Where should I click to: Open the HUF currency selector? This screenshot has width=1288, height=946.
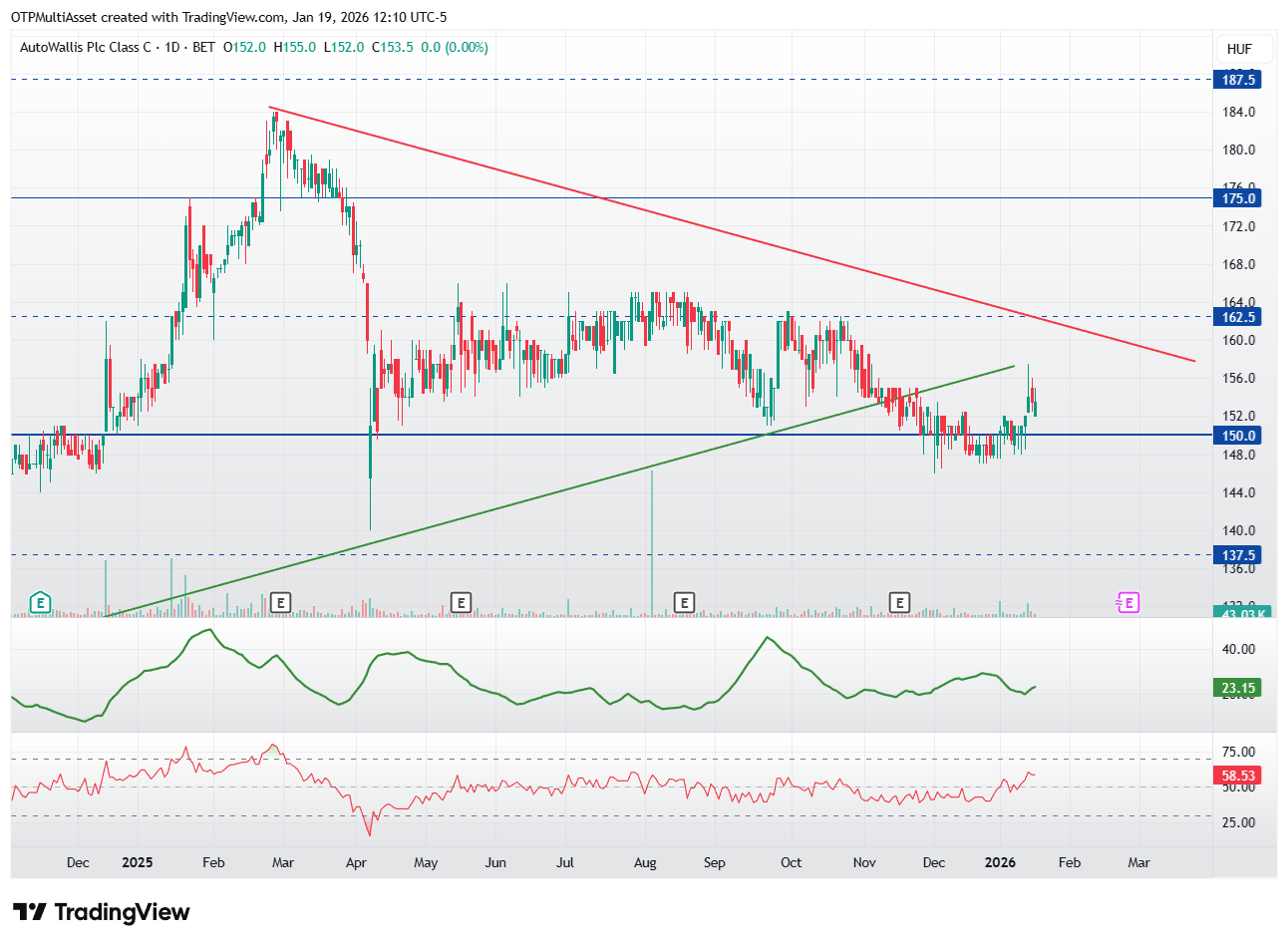tap(1239, 49)
